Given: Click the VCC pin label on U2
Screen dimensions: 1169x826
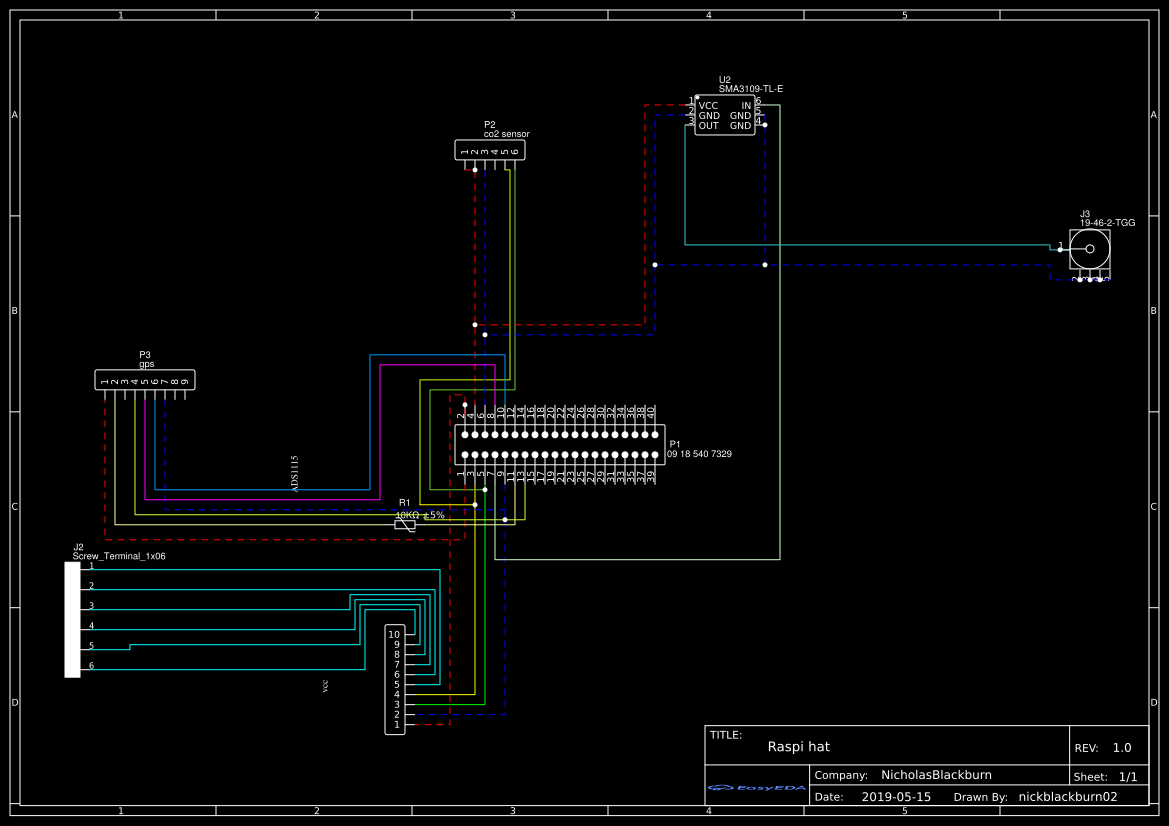Looking at the screenshot, I should pos(707,105).
